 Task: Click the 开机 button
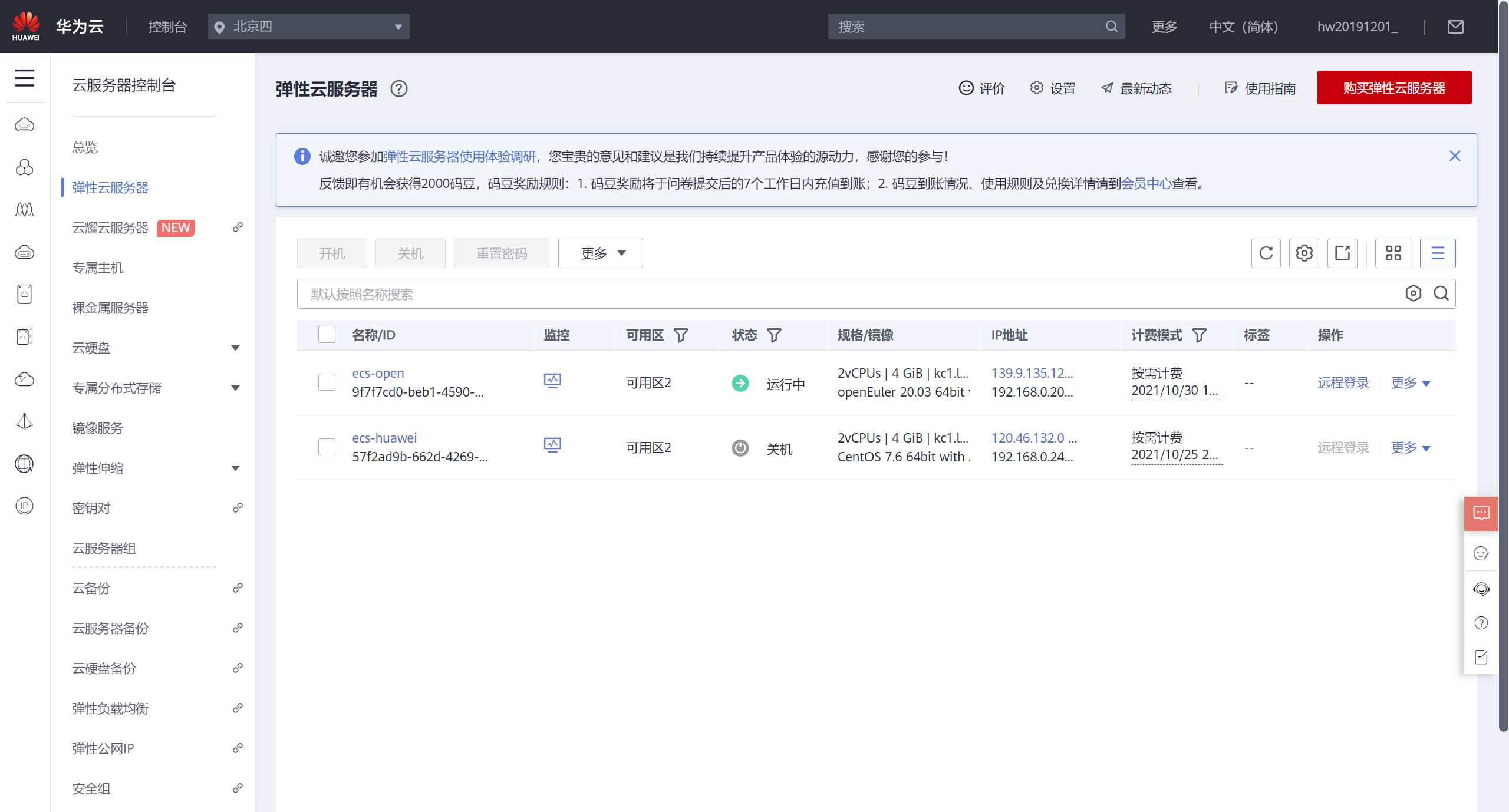point(332,253)
